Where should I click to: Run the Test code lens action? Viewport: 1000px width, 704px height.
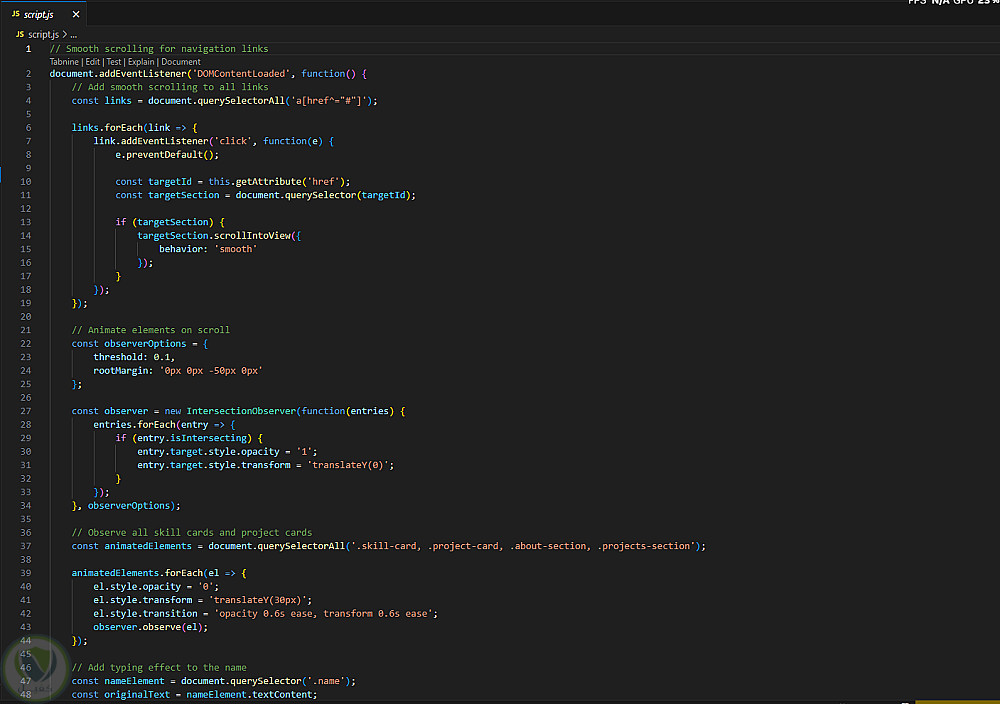tap(114, 61)
